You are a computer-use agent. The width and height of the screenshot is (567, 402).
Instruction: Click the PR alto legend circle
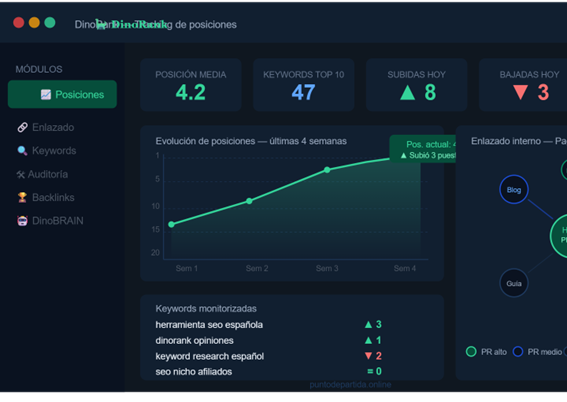[471, 352]
